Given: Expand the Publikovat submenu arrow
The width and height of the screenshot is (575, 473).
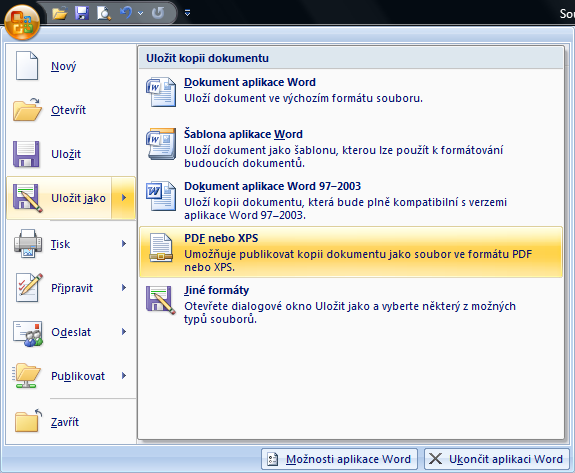Looking at the screenshot, I should click(x=124, y=376).
